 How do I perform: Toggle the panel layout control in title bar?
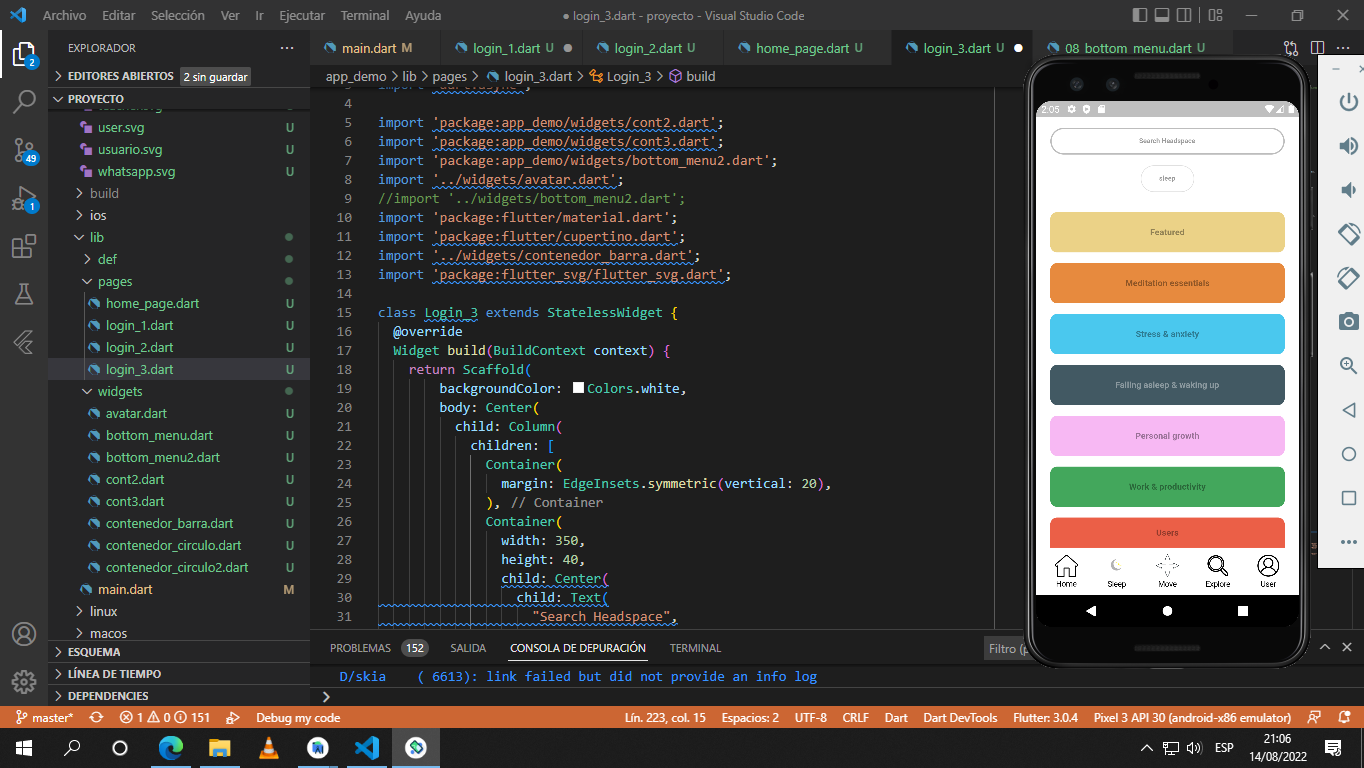(x=1161, y=15)
